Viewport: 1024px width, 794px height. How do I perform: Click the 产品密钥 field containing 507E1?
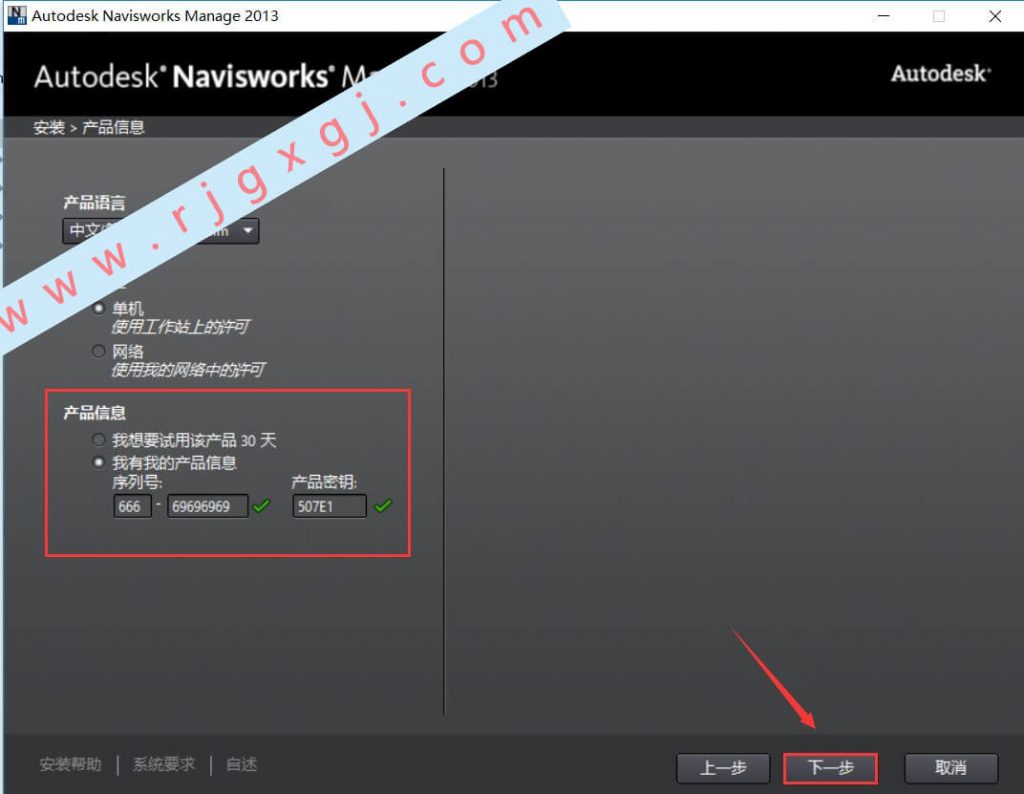click(329, 506)
